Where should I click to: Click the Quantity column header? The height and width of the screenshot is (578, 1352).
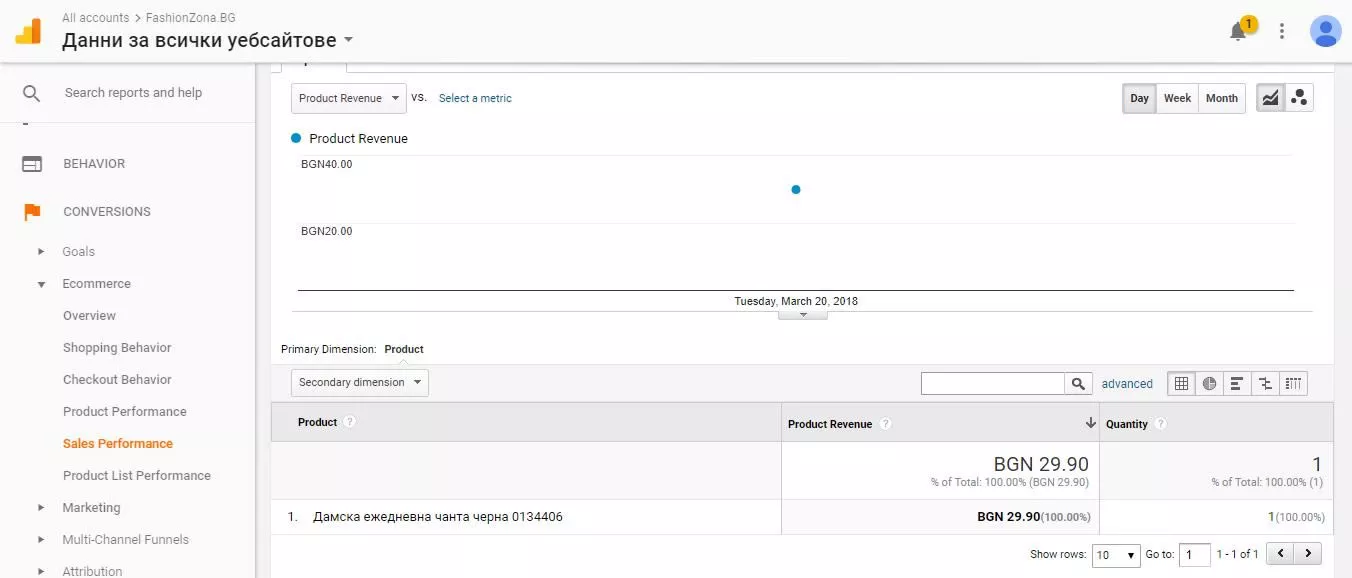tap(1216, 423)
